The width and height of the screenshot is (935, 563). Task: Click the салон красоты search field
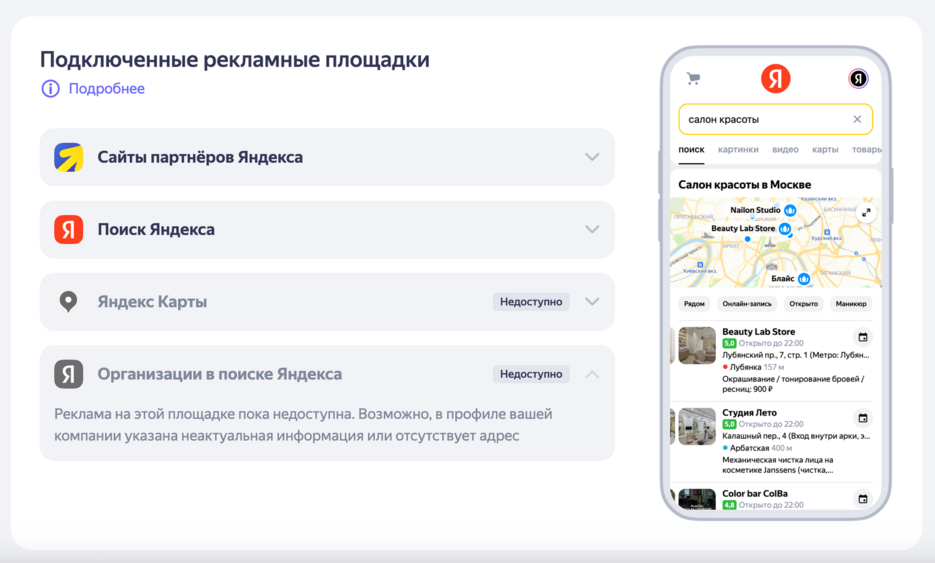pyautogui.click(x=760, y=119)
